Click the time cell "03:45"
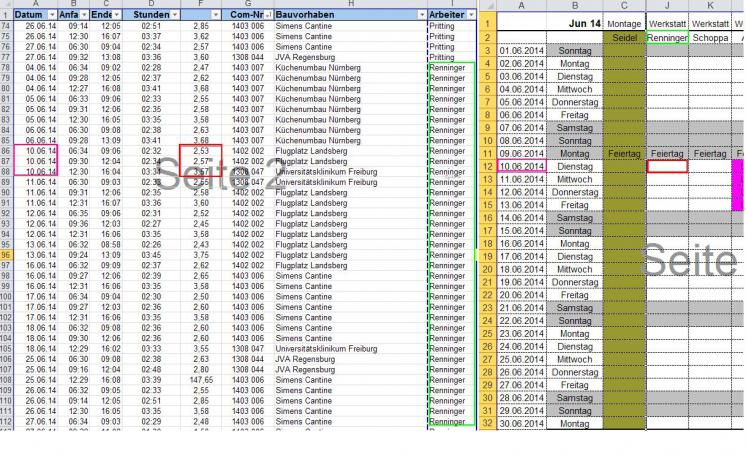The image size is (746, 455). point(151,255)
